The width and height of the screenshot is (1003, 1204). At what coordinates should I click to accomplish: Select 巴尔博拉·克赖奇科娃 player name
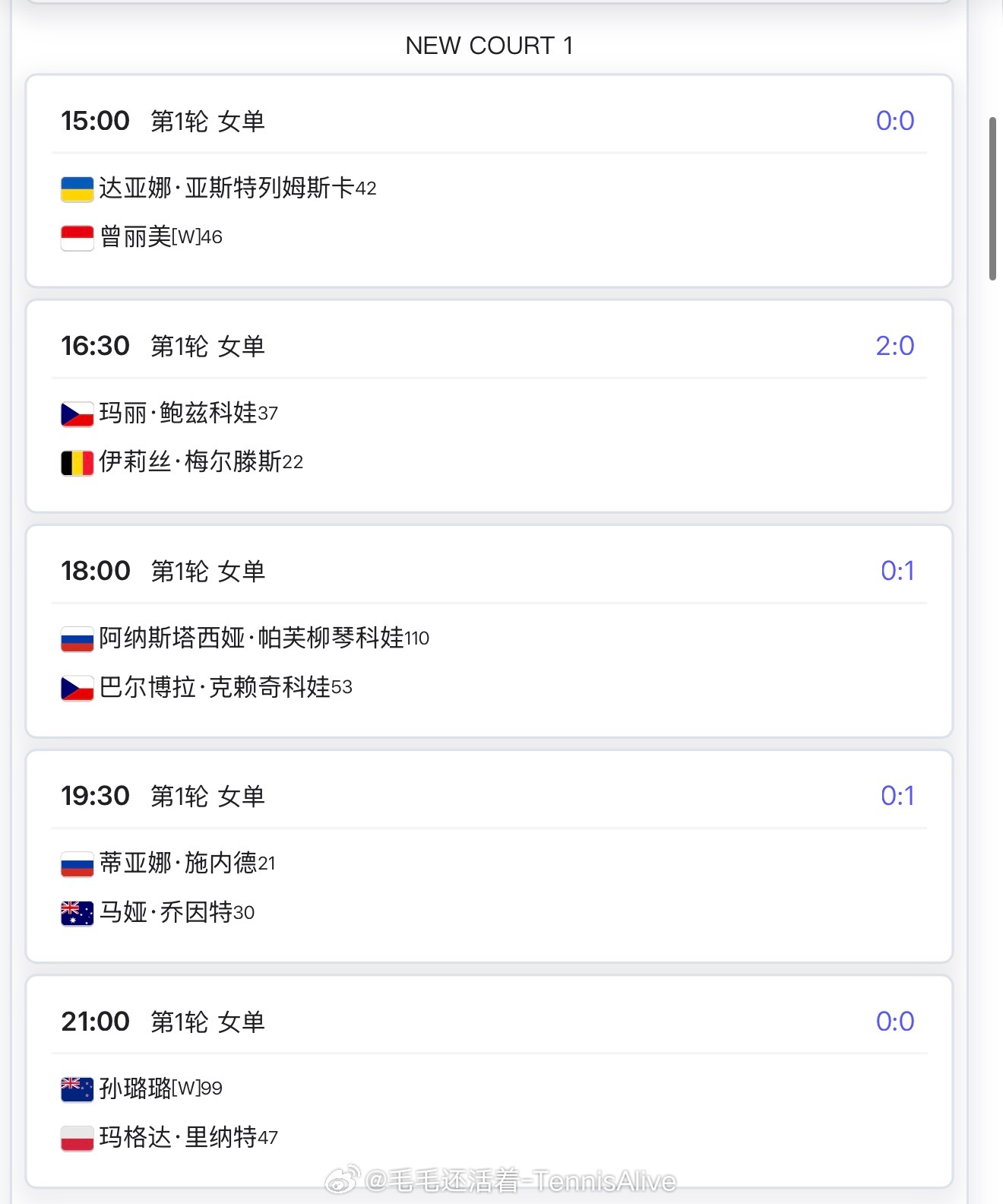pos(215,687)
